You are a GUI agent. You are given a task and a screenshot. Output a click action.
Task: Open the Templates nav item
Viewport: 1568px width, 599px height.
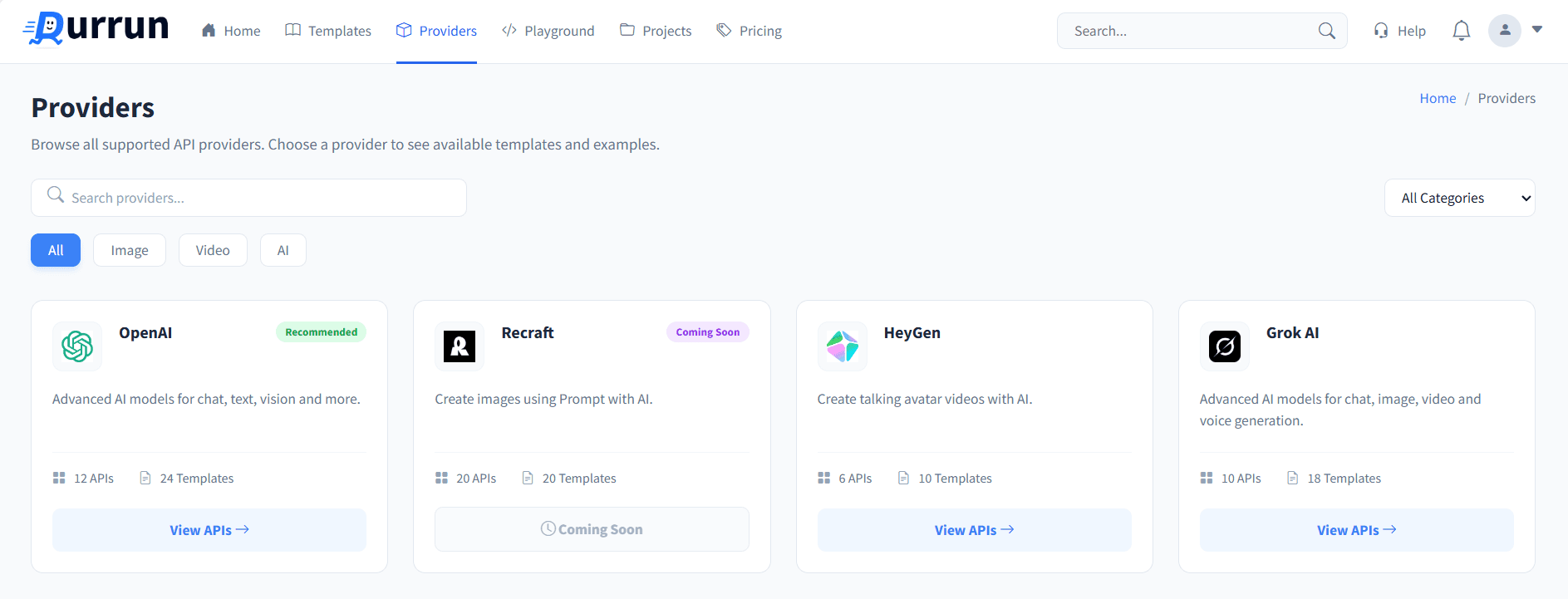point(328,31)
